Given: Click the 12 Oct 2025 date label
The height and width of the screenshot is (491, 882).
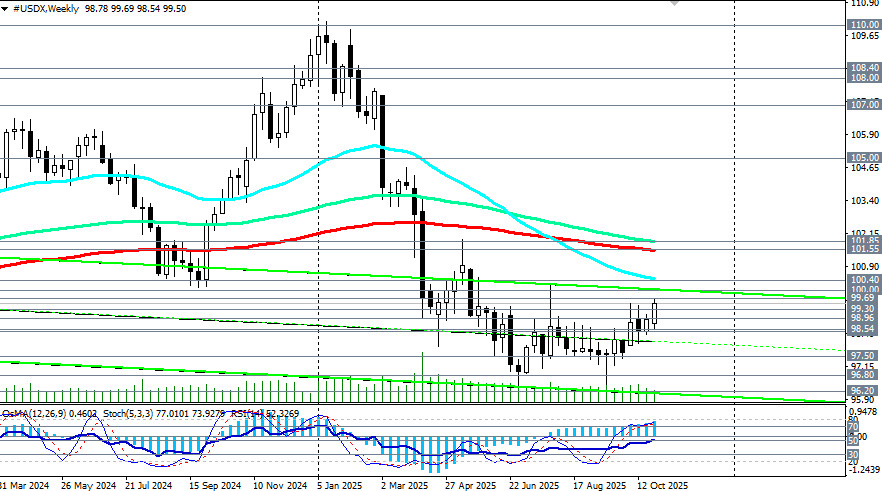Looking at the screenshot, I should point(663,485).
